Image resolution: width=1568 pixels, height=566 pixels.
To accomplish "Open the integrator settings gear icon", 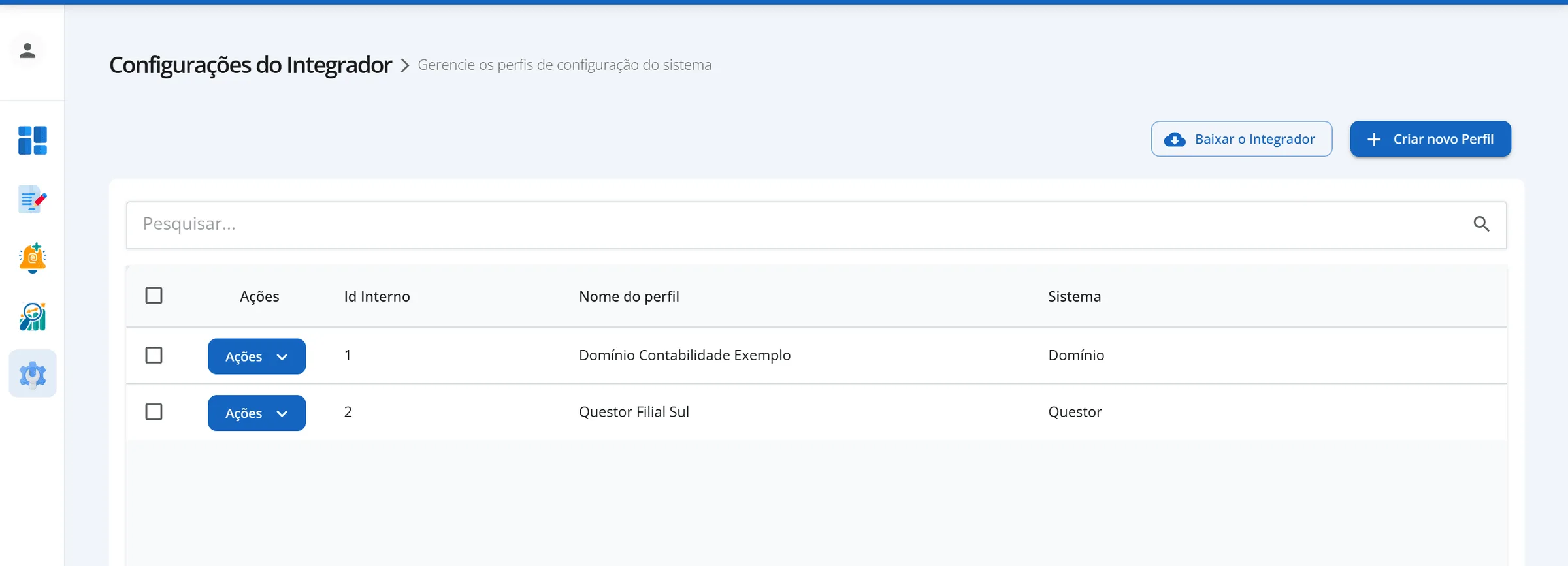I will pos(33,374).
